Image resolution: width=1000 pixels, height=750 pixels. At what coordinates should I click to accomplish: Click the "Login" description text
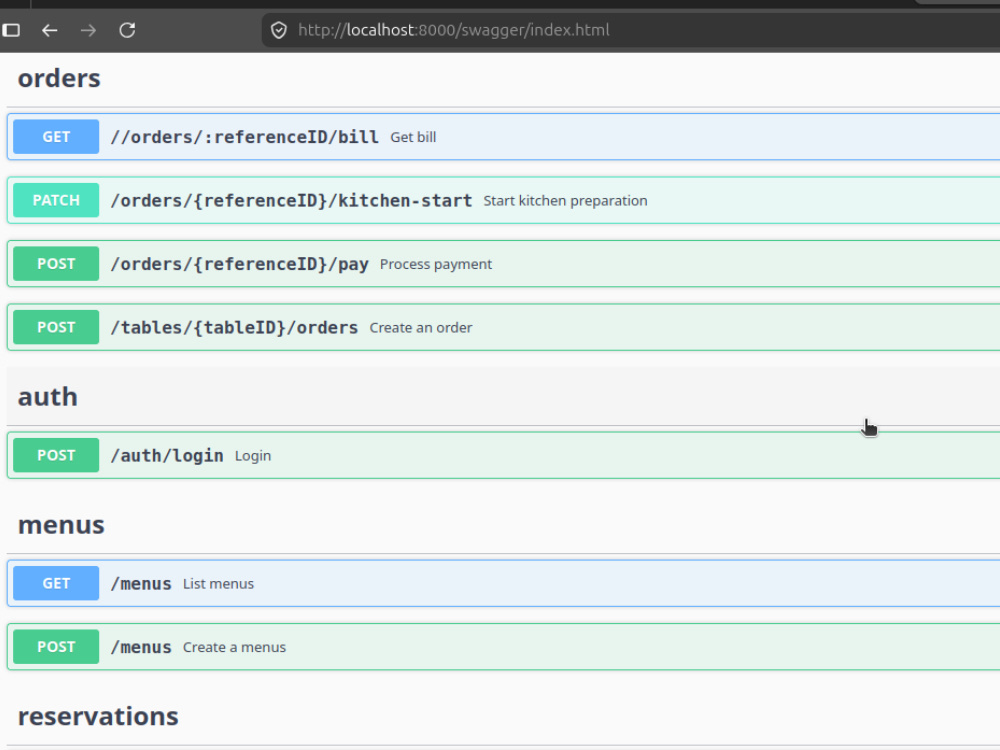(253, 455)
